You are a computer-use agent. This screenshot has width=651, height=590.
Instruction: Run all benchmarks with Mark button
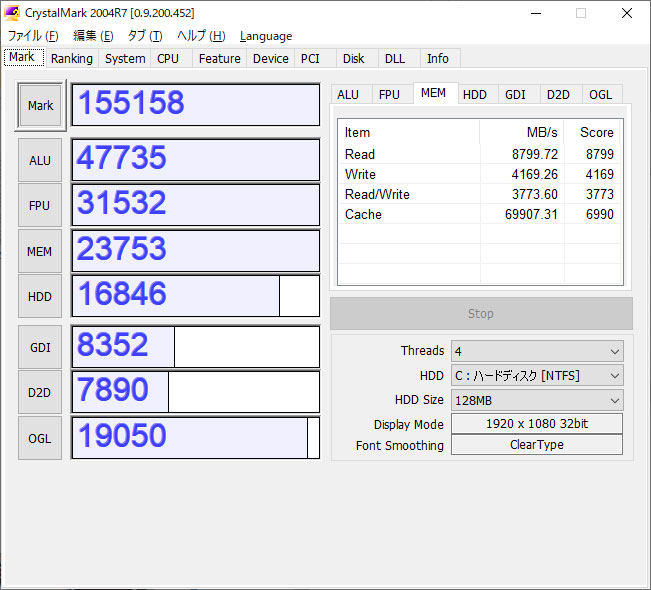[x=40, y=105]
